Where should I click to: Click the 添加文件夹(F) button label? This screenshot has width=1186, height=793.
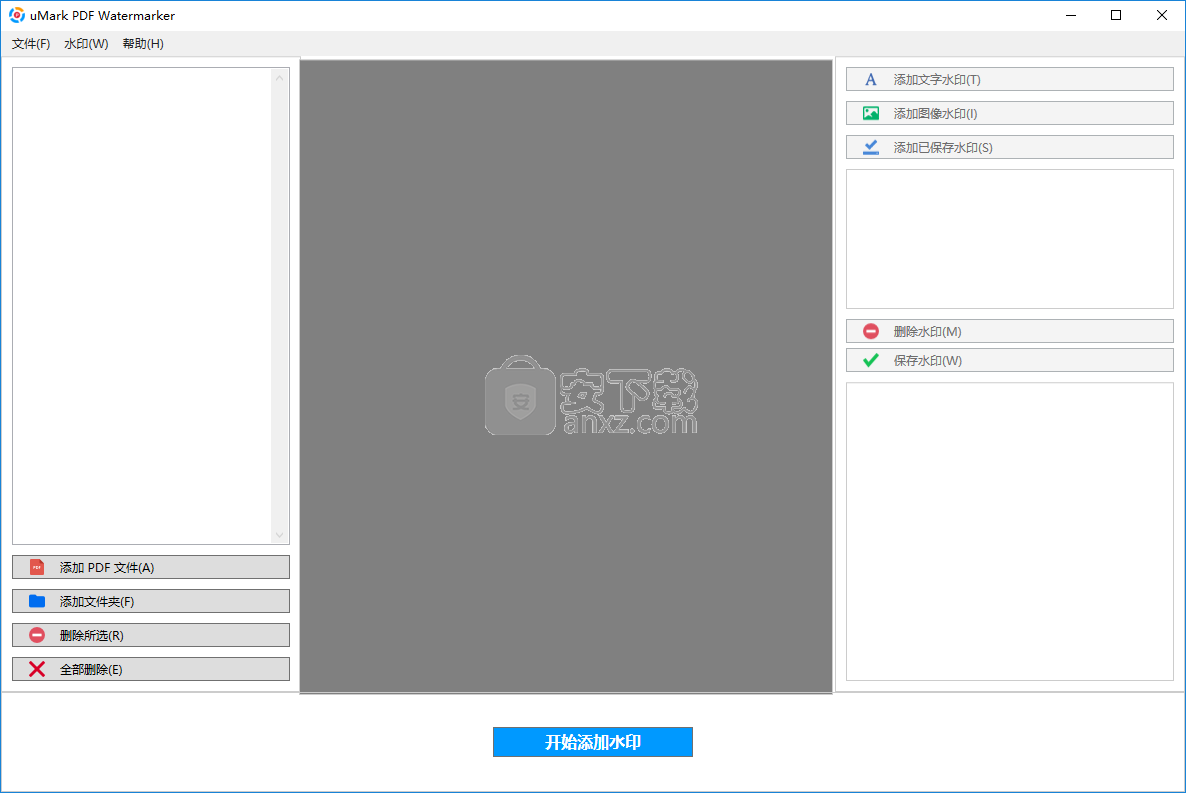97,602
